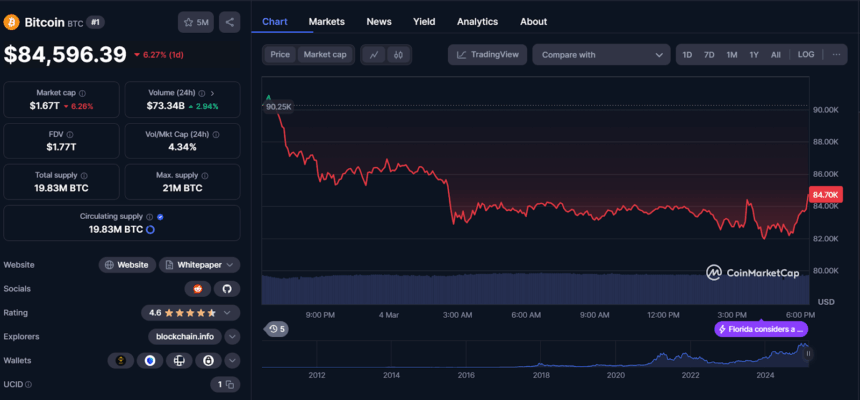
Task: Click the 84.70K current price label
Action: coord(825,194)
